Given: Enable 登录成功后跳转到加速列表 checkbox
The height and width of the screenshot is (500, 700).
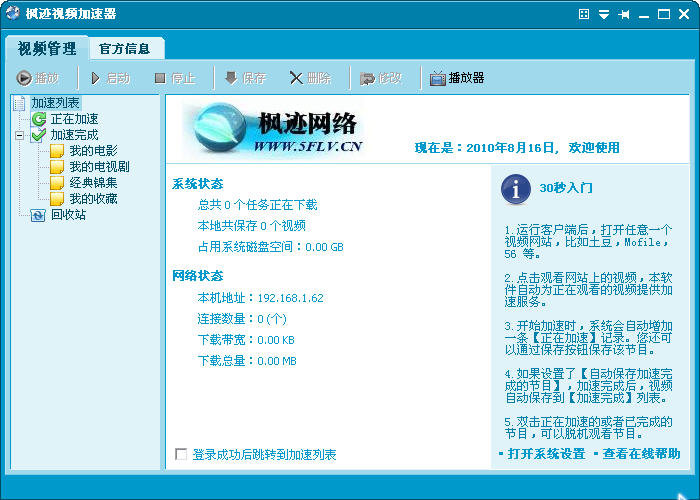Looking at the screenshot, I should pos(181,454).
